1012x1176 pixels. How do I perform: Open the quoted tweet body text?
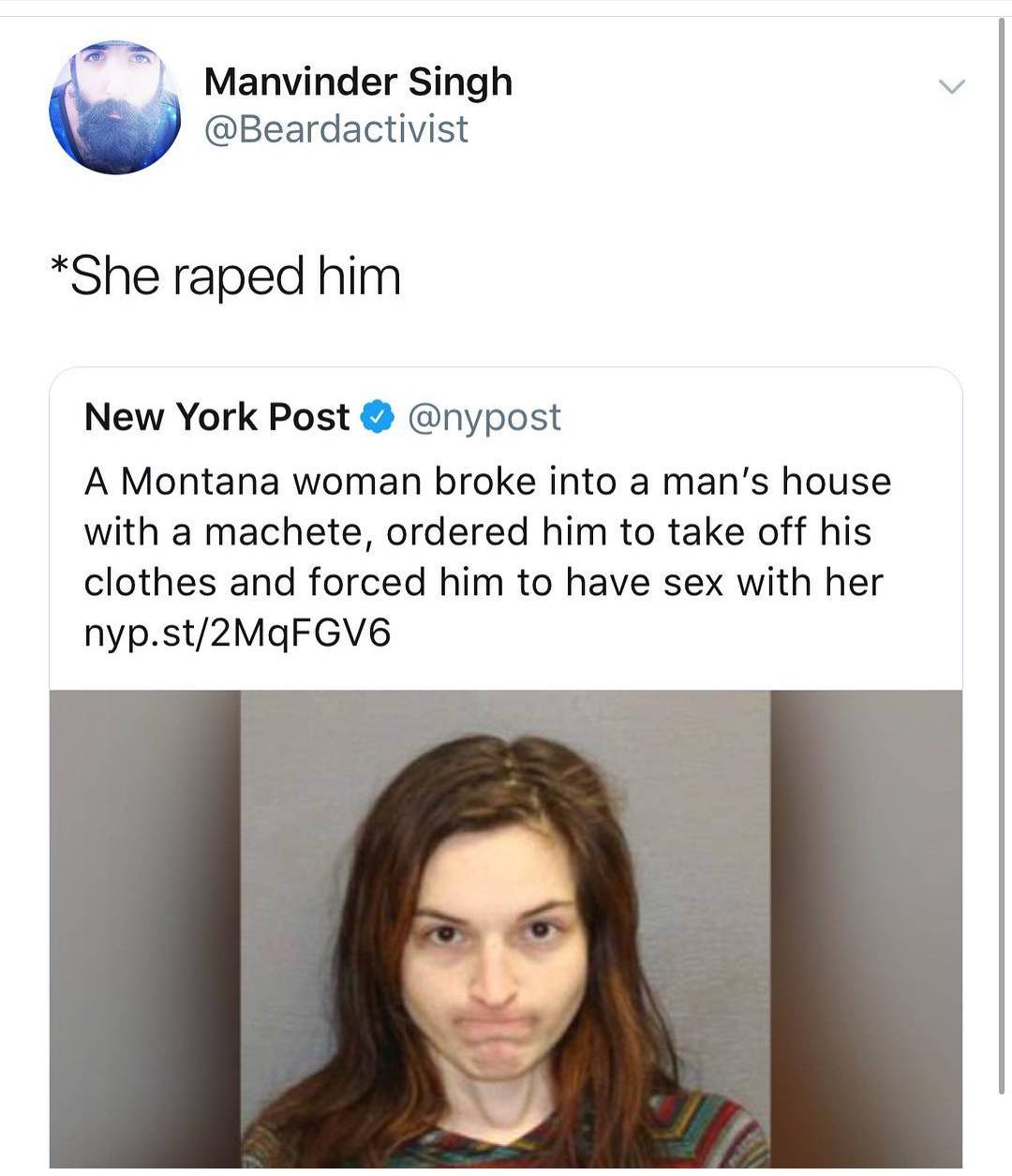tap(487, 557)
